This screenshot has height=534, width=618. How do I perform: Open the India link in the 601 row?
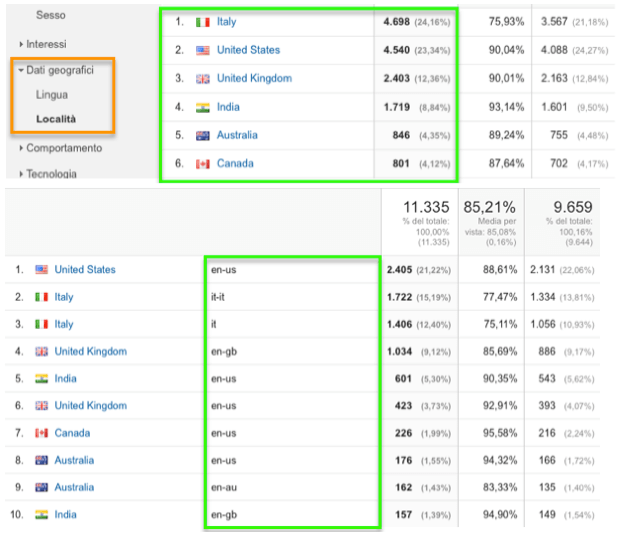(65, 378)
